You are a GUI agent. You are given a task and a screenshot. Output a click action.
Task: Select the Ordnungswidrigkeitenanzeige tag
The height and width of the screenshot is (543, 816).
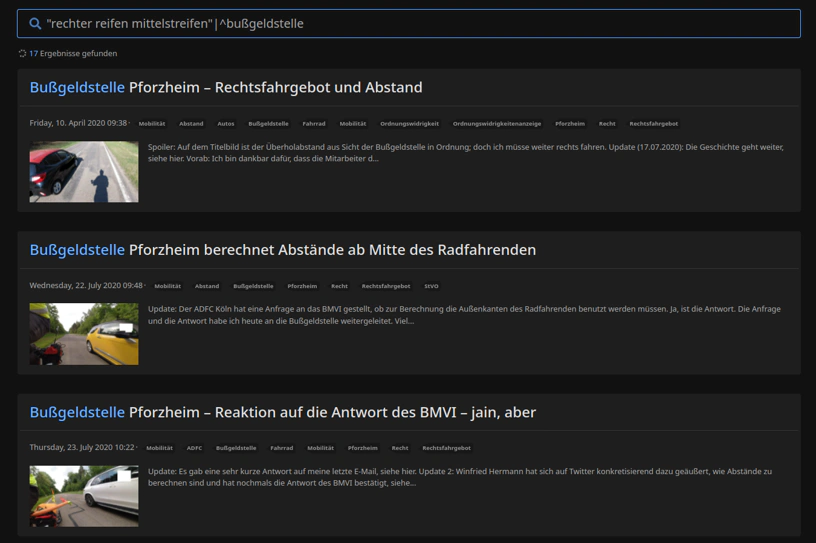(496, 124)
